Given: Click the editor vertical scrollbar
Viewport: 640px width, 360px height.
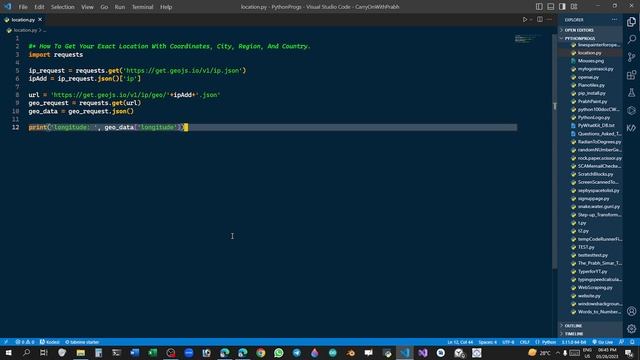Looking at the screenshot, I should [x=554, y=151].
